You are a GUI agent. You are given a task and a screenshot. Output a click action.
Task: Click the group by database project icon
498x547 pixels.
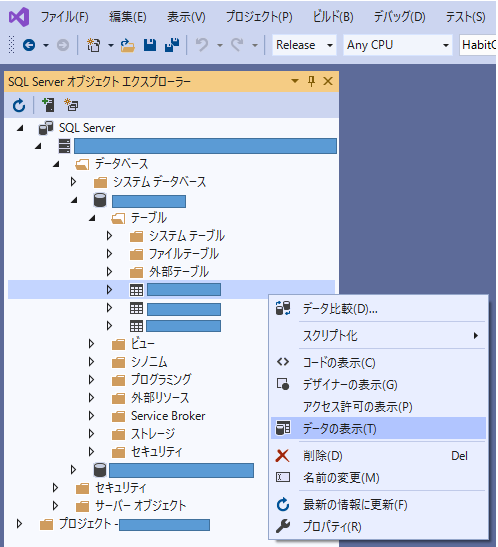tap(71, 105)
